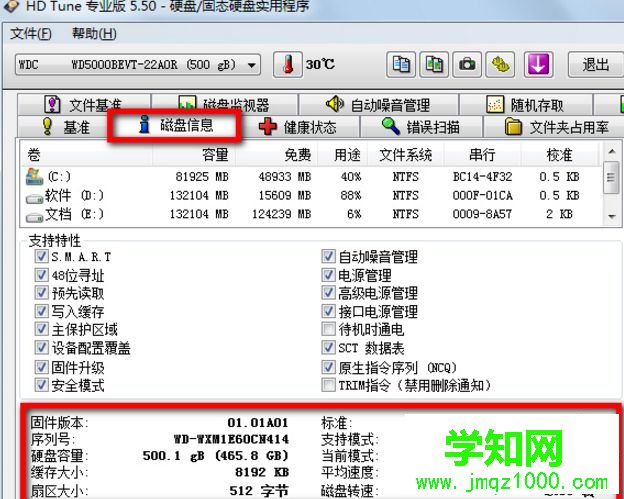Screen dimensions: 624x499
Task: Switch to the 错误扫描 tab
Action: point(421,127)
